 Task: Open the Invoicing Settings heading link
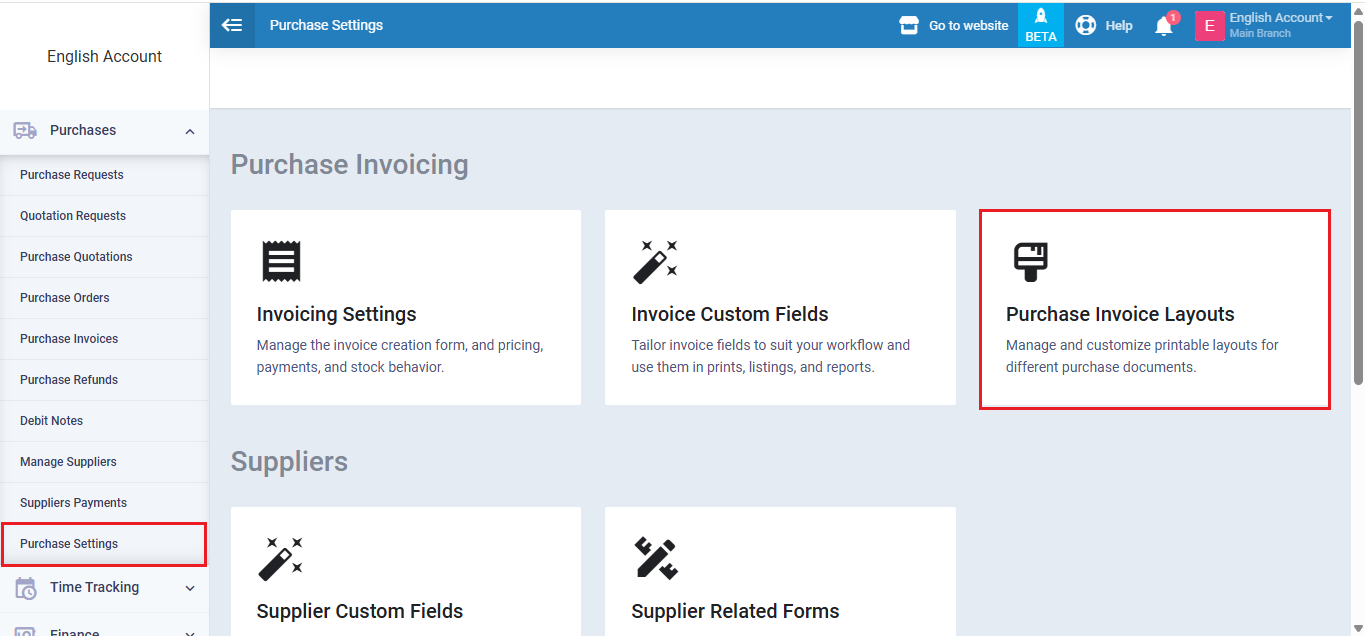pyautogui.click(x=336, y=314)
